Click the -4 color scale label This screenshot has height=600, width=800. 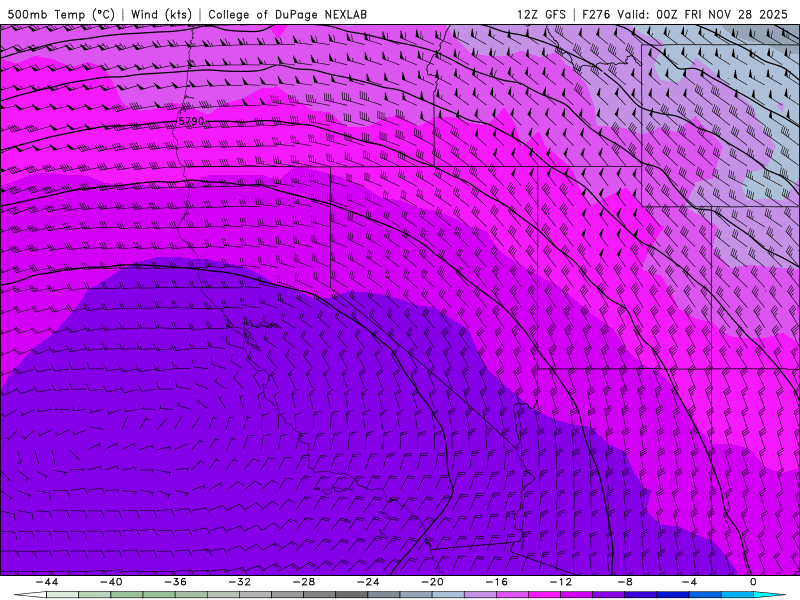689,582
